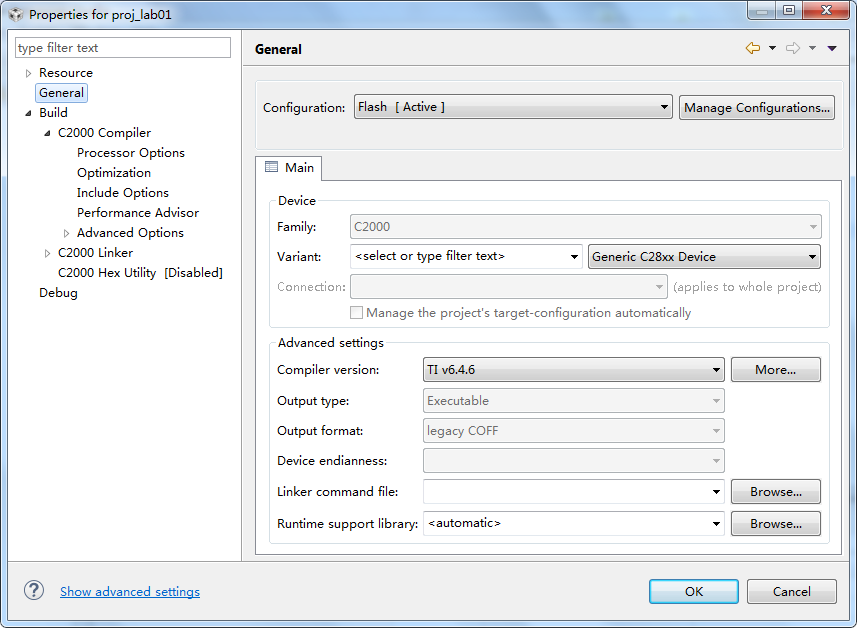Open the view menu triangle icon
Image resolution: width=857 pixels, height=628 pixels.
tap(832, 48)
